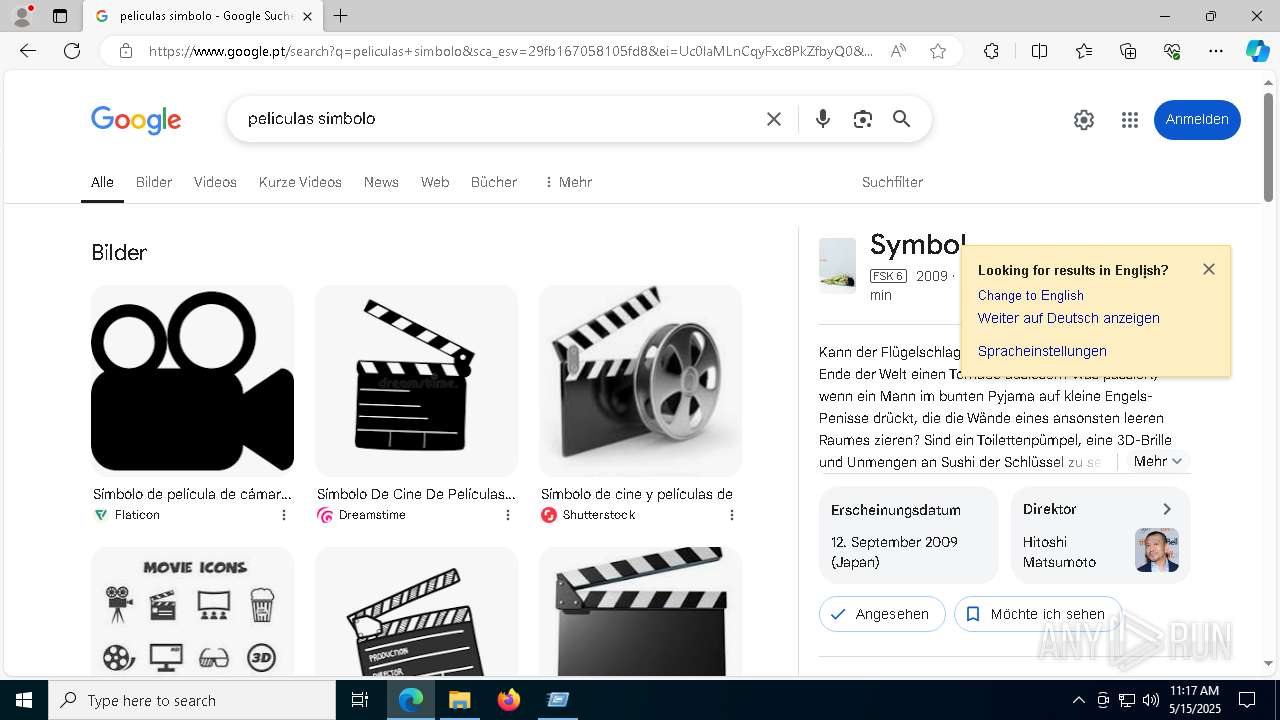Open Símbolo de película de cámara link

[x=192, y=494]
